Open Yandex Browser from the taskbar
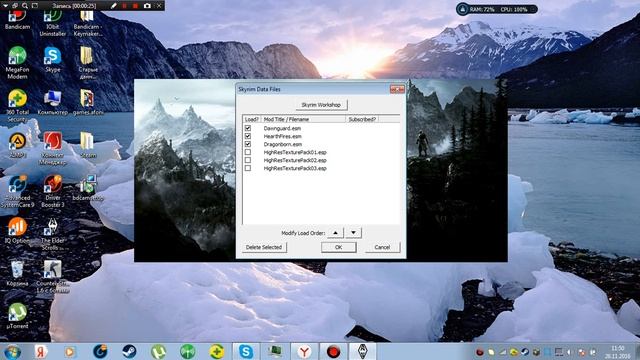This screenshot has height=360, width=640. 304,352
